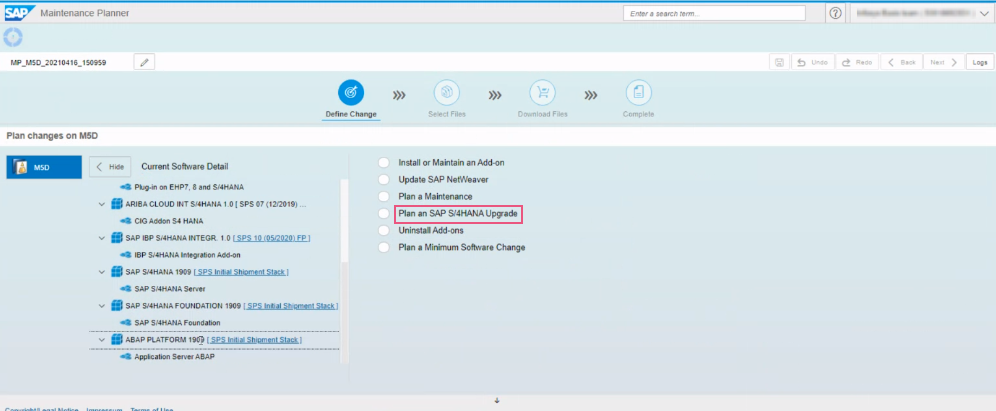Image resolution: width=996 pixels, height=411 pixels.
Task: Click the Download Files step label
Action: point(542,114)
